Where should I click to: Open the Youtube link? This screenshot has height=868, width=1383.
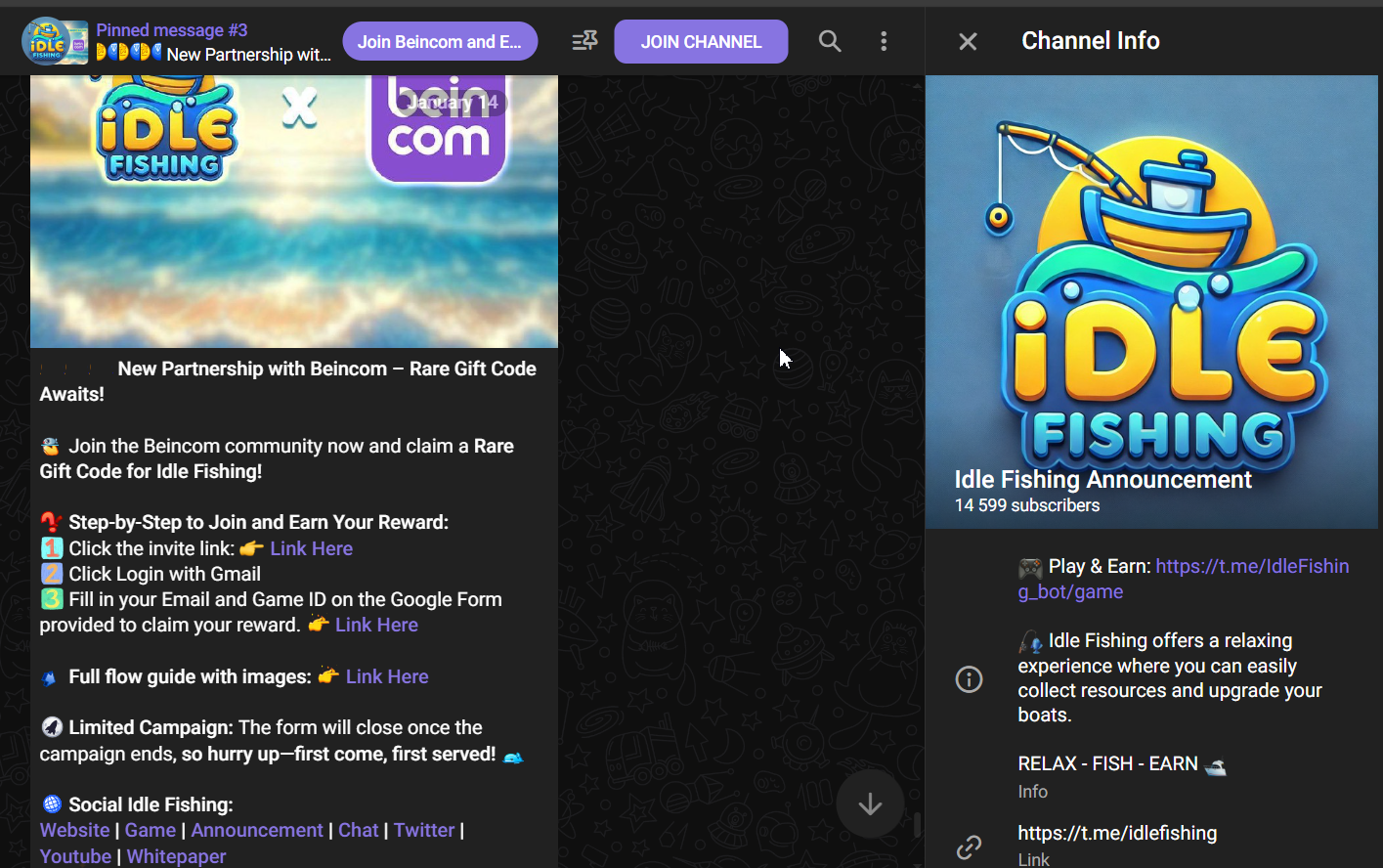pos(75,856)
